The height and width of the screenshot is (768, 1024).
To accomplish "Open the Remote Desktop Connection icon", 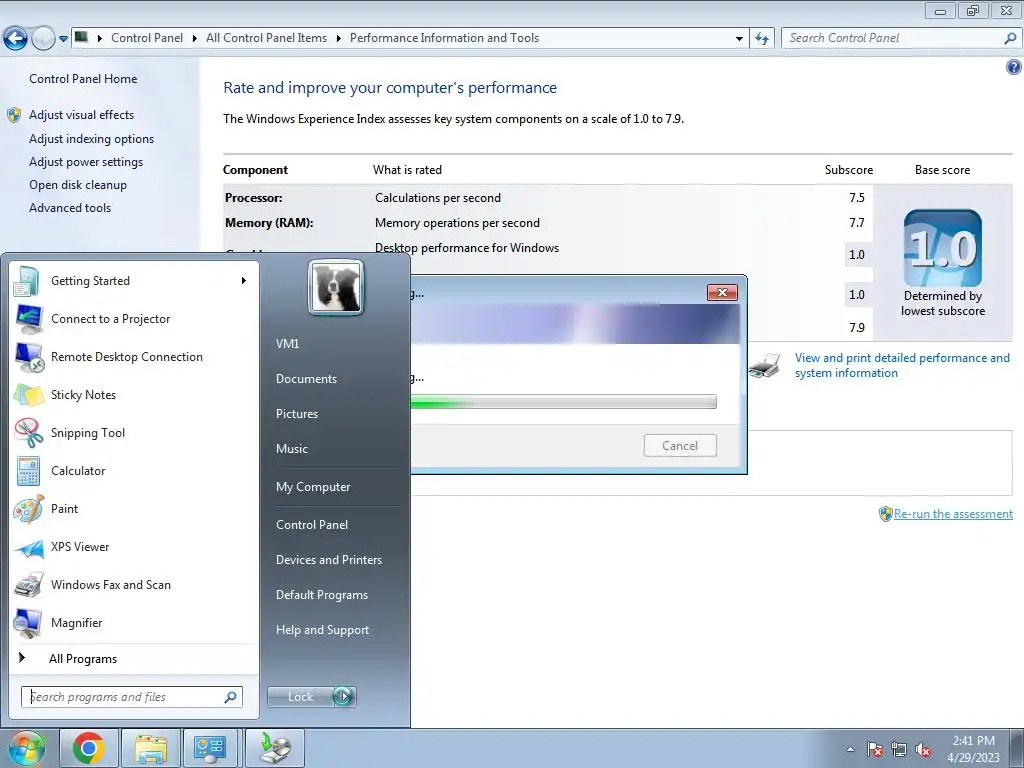I will (29, 357).
